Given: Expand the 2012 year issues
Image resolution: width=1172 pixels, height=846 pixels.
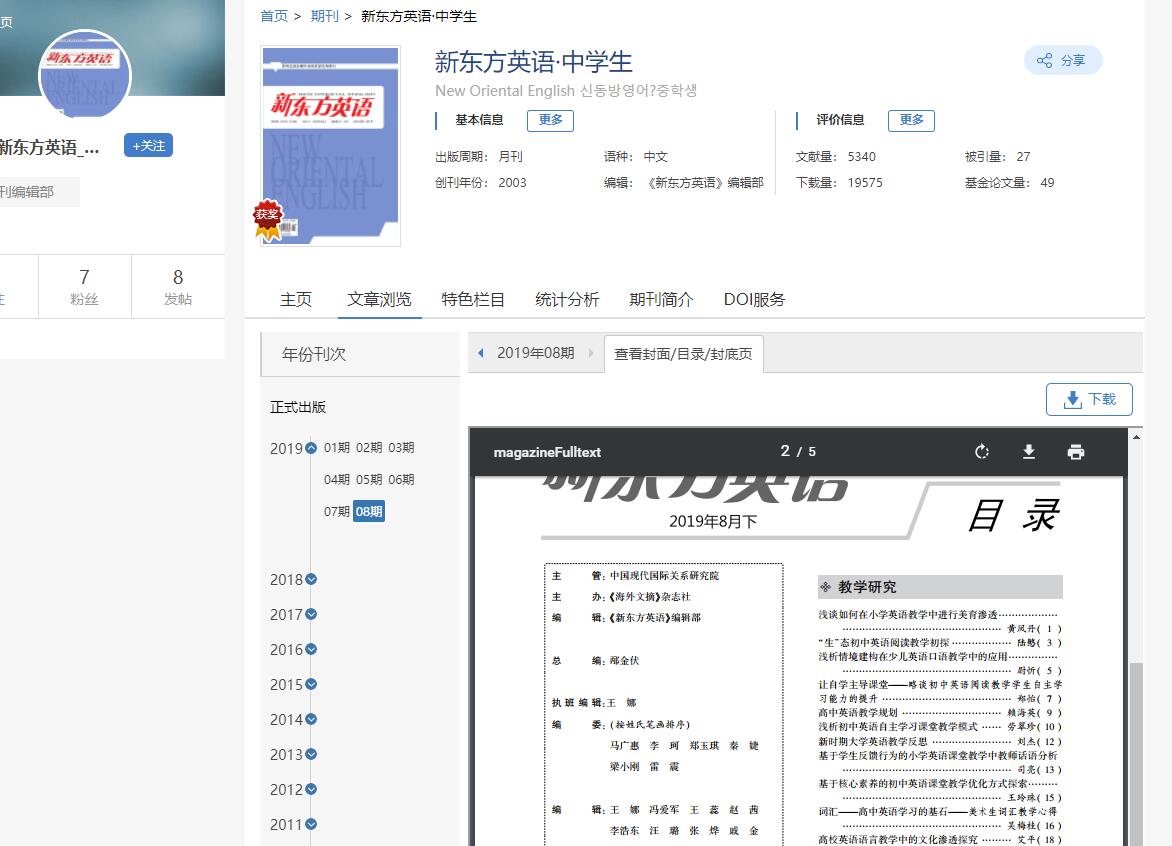Looking at the screenshot, I should pos(311,789).
